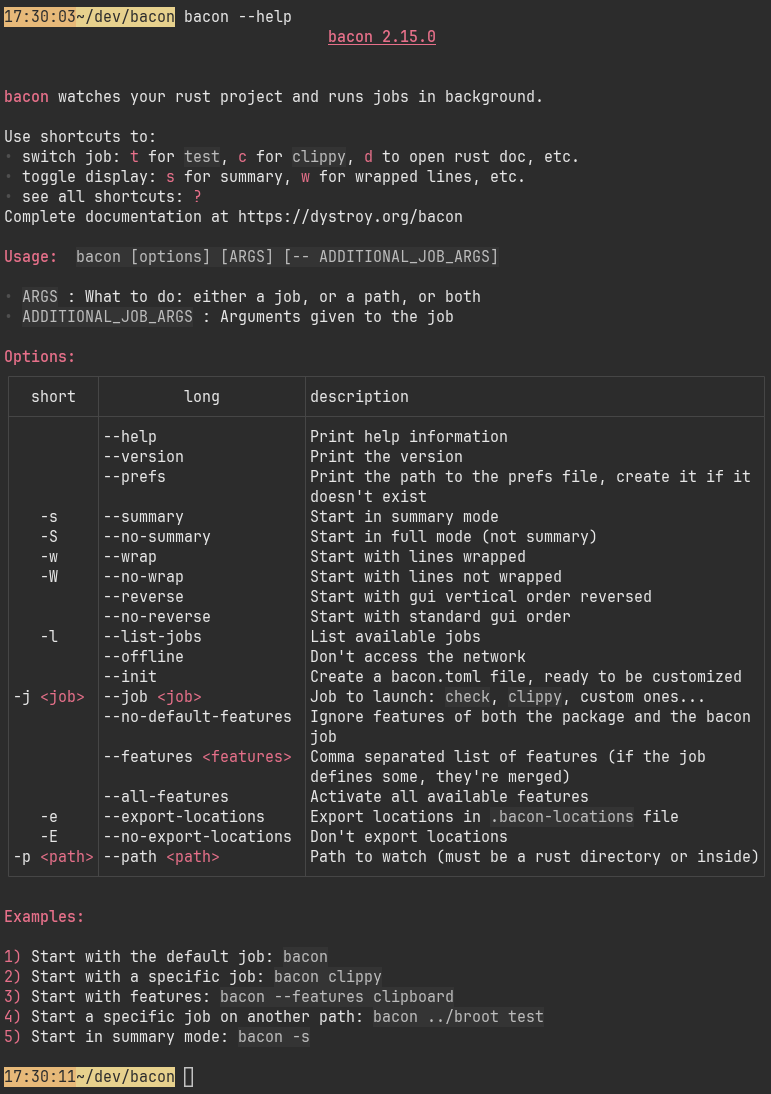Select the 'bacon clippy' example command
The image size is (771, 1094).
click(328, 977)
